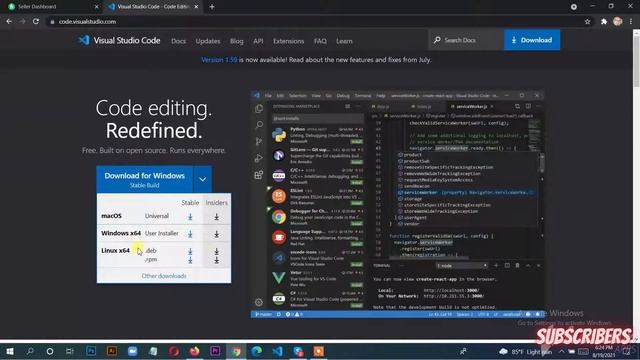Screen dimensions: 640x360
Task: Open the Docs nav item
Action: [178, 41]
